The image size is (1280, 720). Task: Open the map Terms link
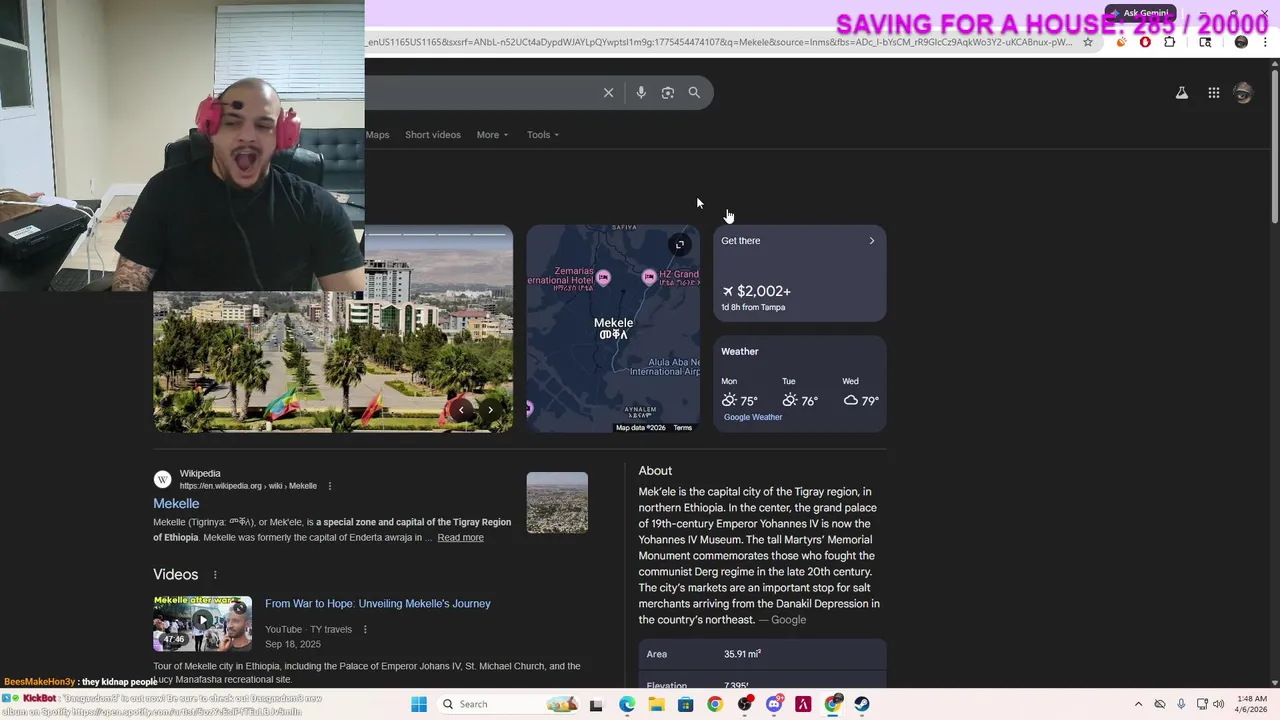tap(682, 428)
